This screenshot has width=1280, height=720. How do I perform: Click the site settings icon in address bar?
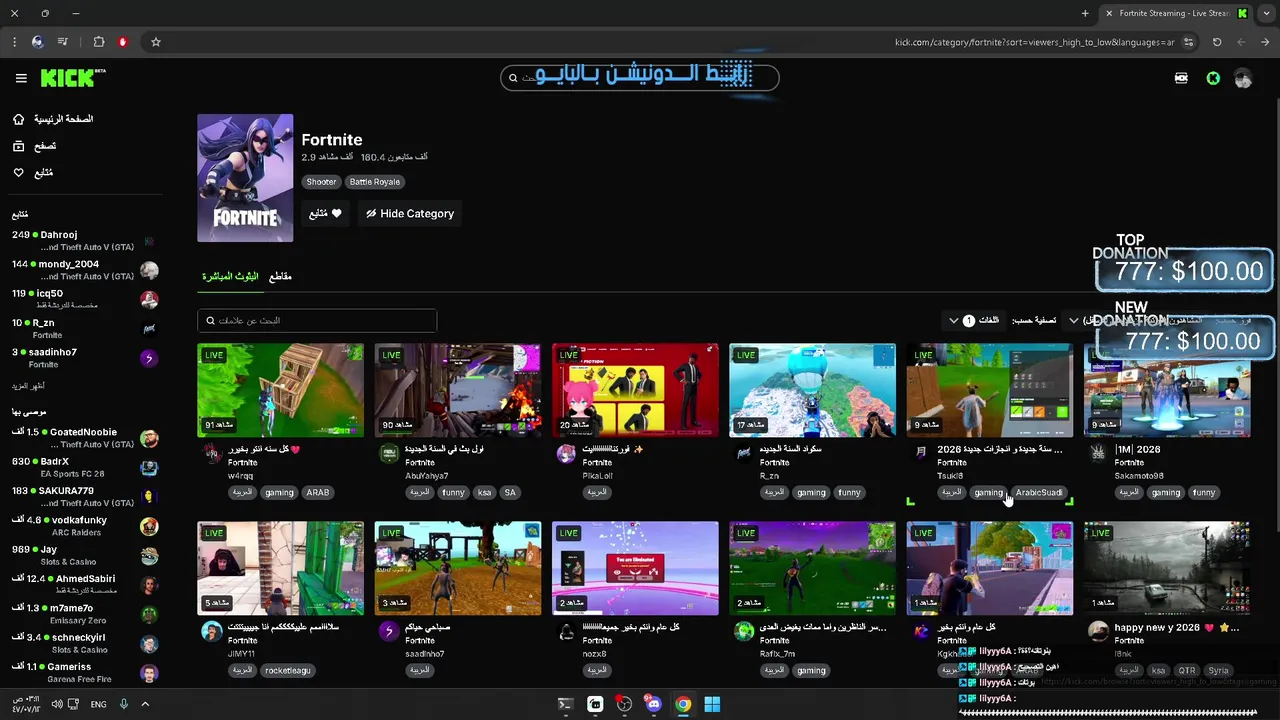tap(1188, 42)
